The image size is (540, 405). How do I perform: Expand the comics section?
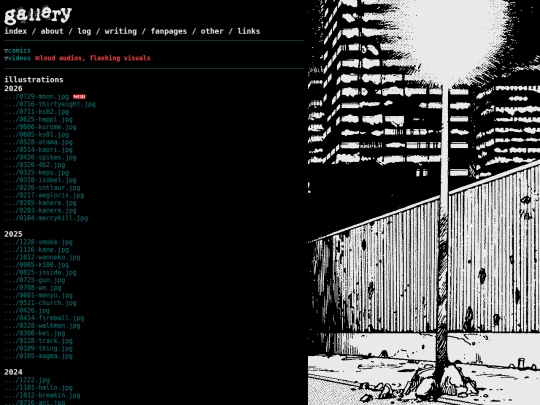pyautogui.click(x=17, y=51)
